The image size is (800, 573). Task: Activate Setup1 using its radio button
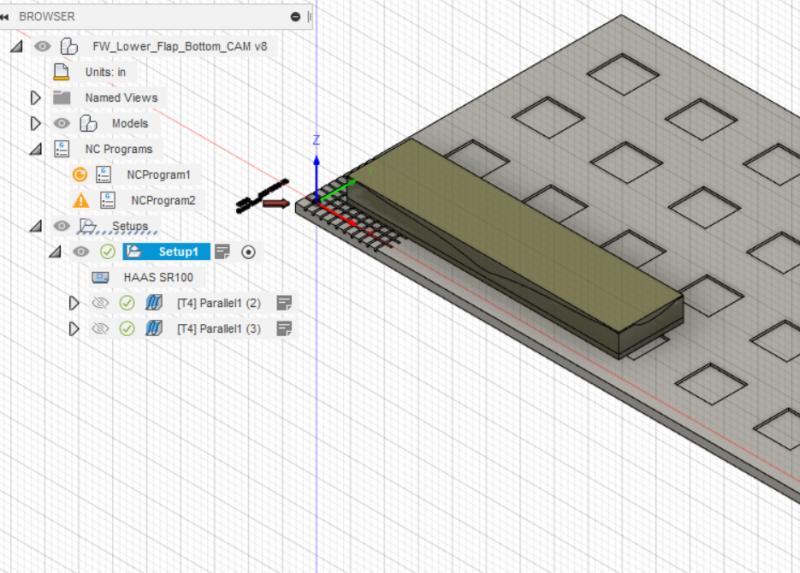click(249, 251)
